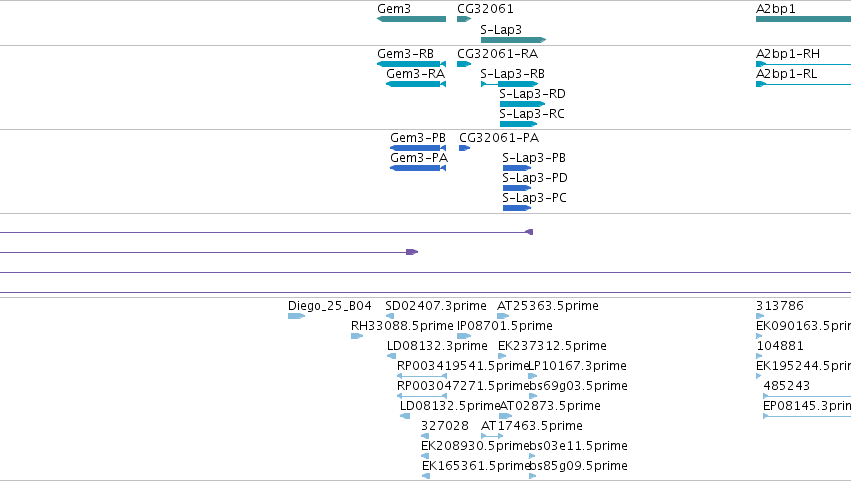Select the EK165361.5prime EST arrow
This screenshot has width=851, height=481.
pos(426,477)
